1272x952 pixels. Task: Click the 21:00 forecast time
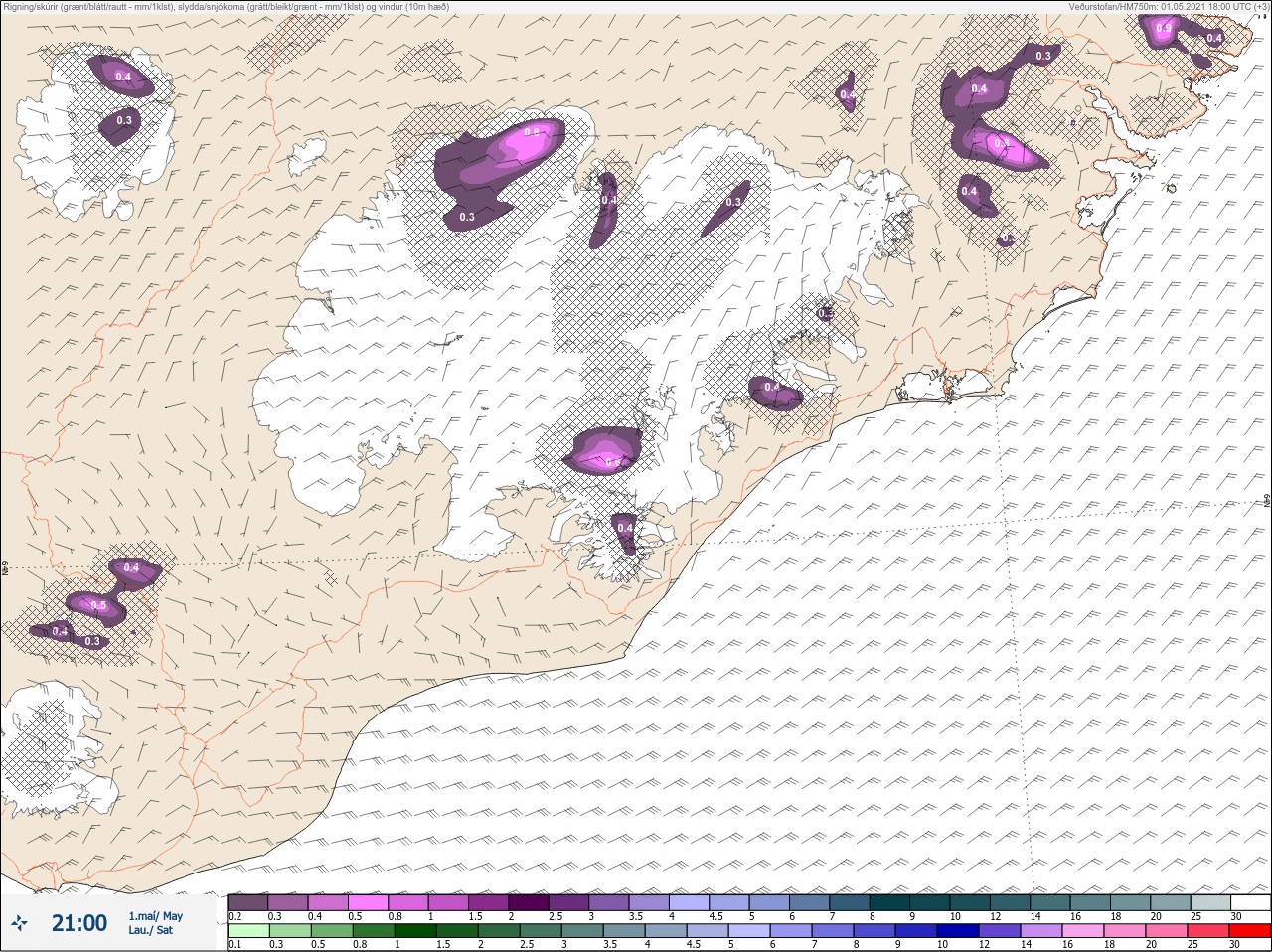pyautogui.click(x=79, y=923)
